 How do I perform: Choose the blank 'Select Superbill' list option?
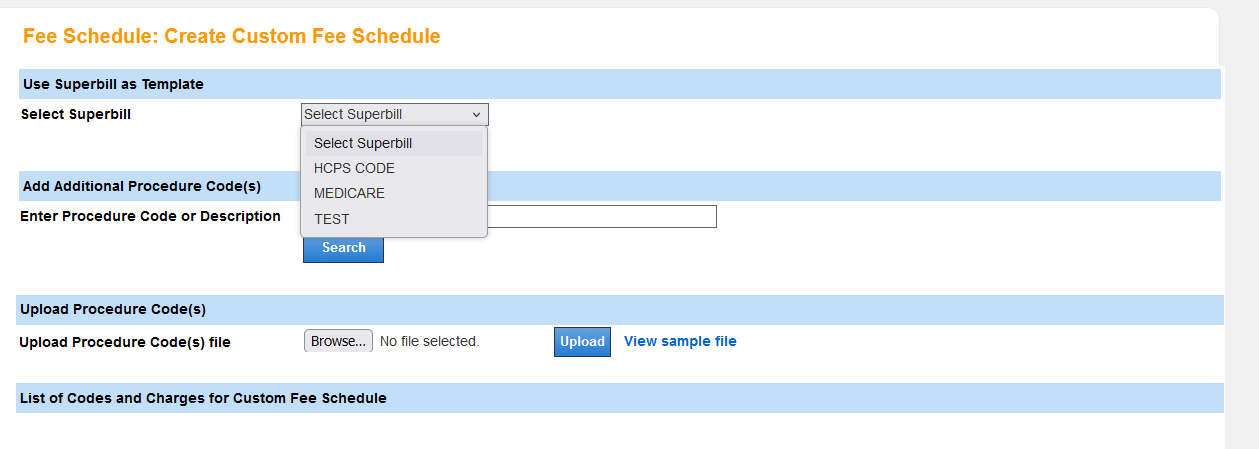click(x=363, y=143)
